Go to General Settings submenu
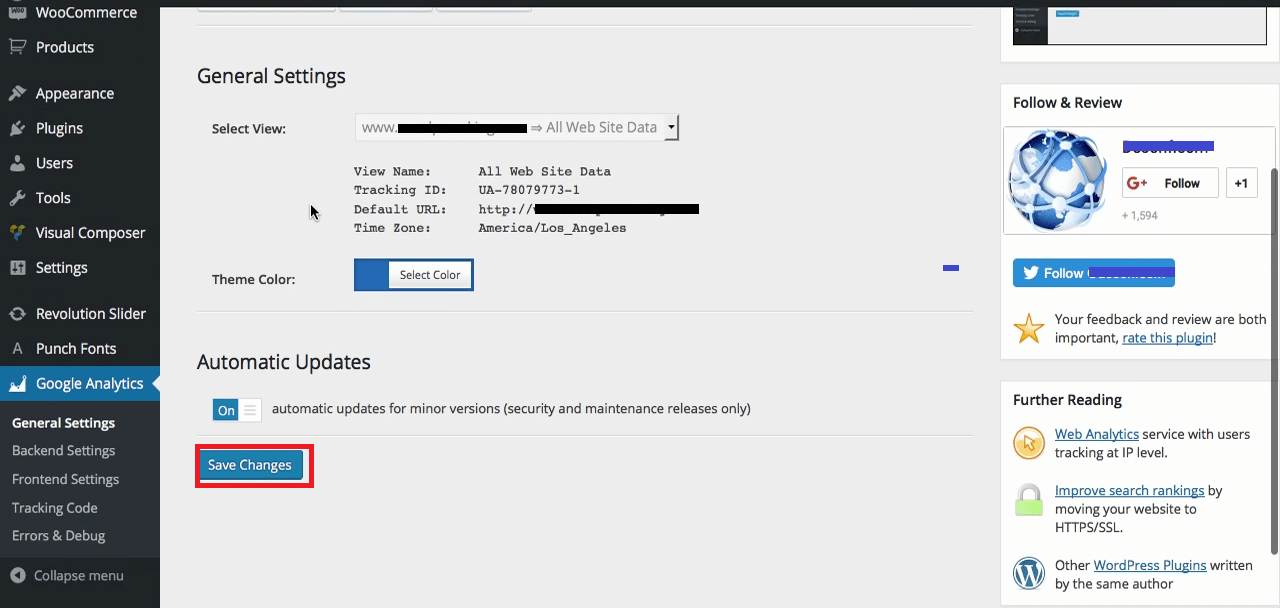1280x608 pixels. point(63,423)
